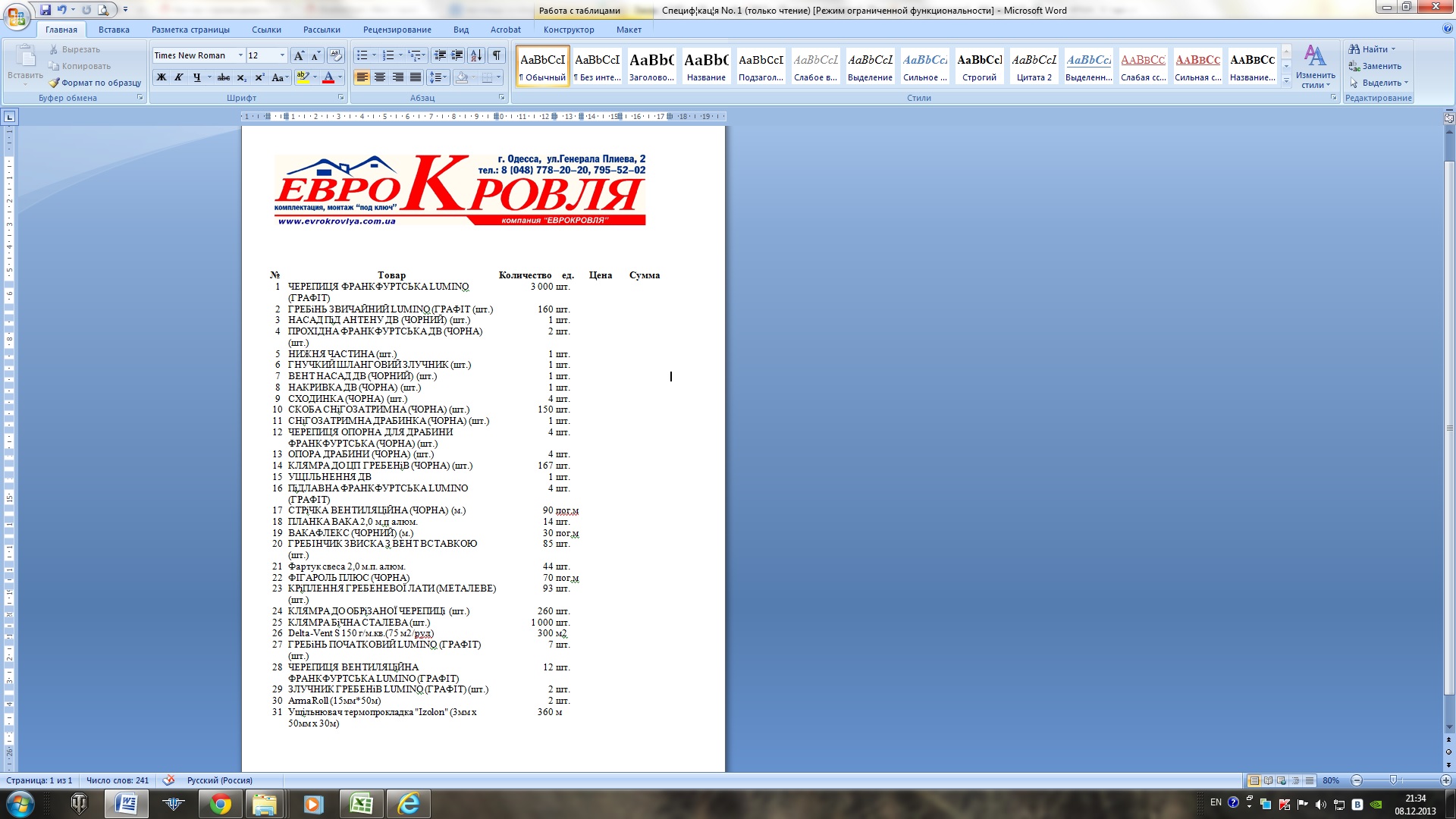Click the Заменить button
The width and height of the screenshot is (1456, 819).
coord(1374,66)
